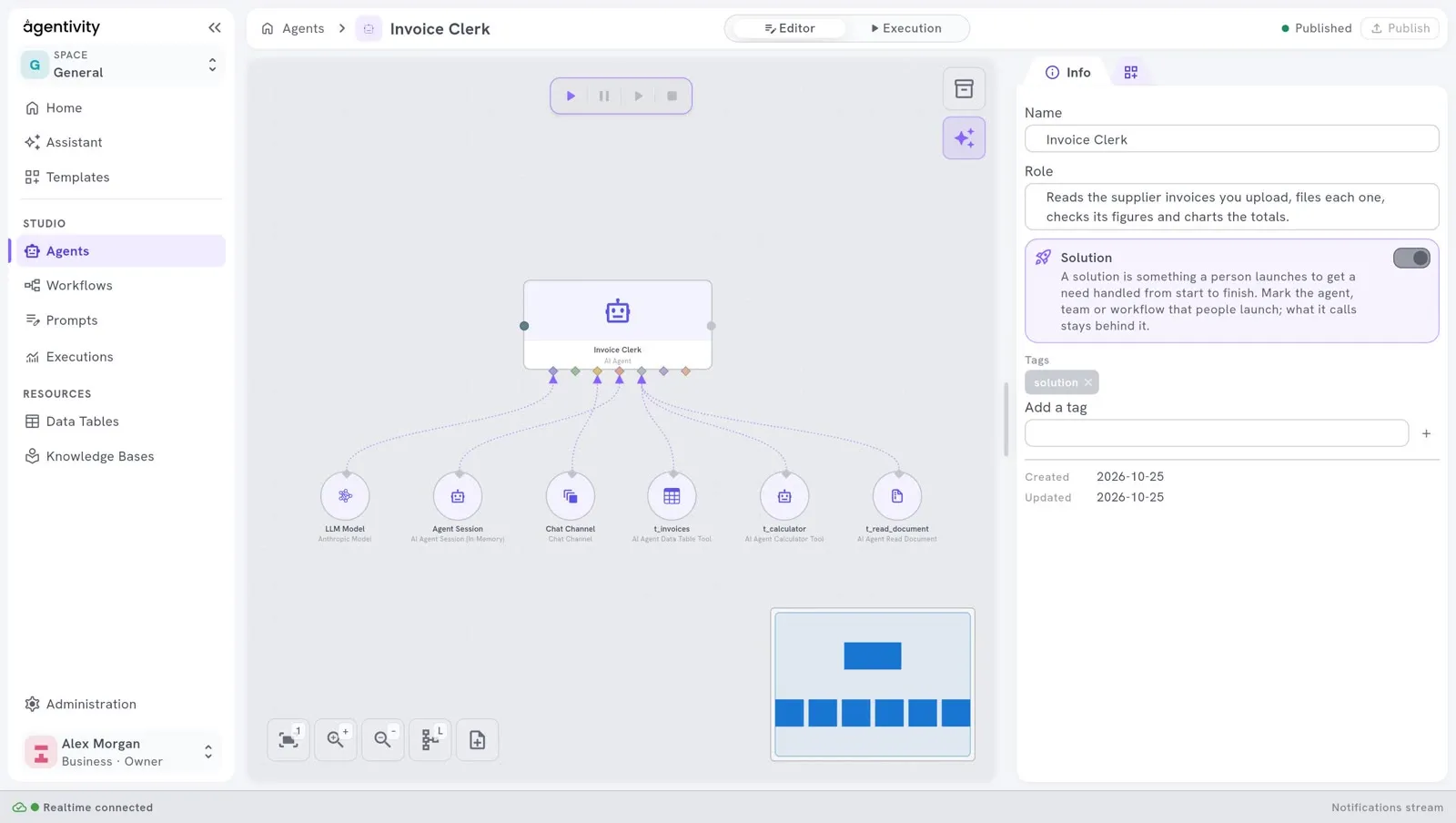The image size is (1456, 823).
Task: Toggle the Solution switch
Action: 1411,259
